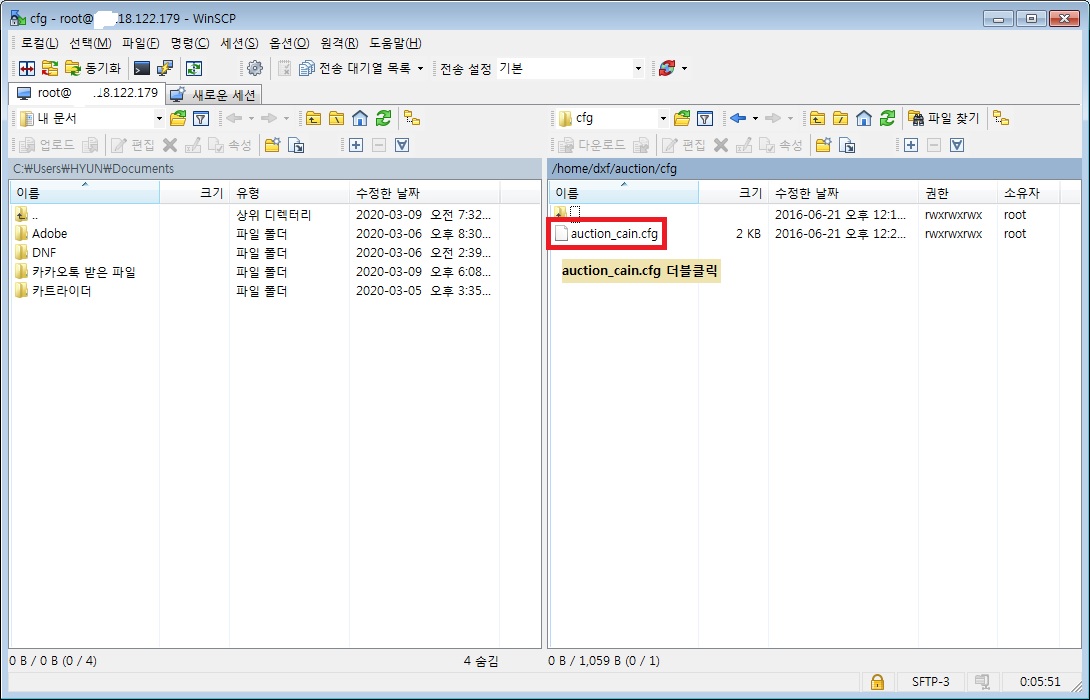Screen dimensions: 1090x700
Task: Expand the arrow beside the red globe icon
Action: 685,68
